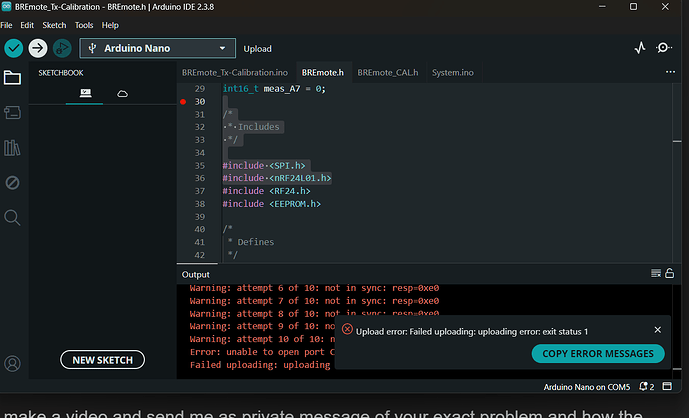
Task: Open the File menu
Action: (x=6, y=25)
